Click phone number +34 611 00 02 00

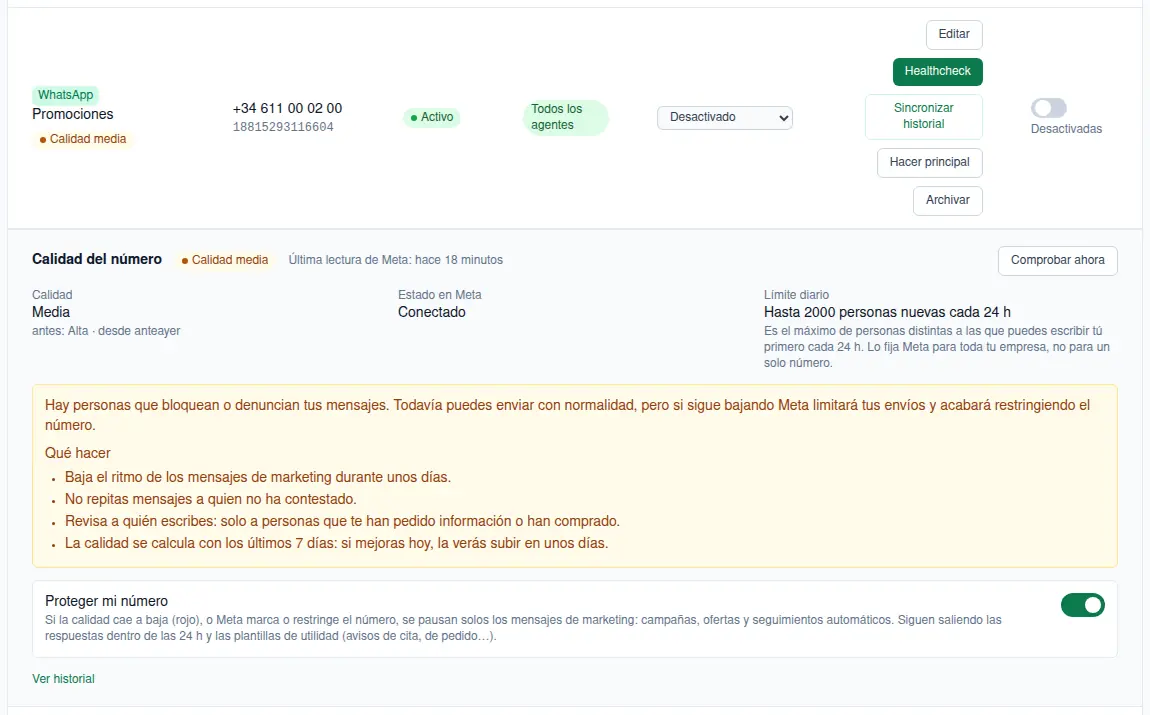click(288, 109)
